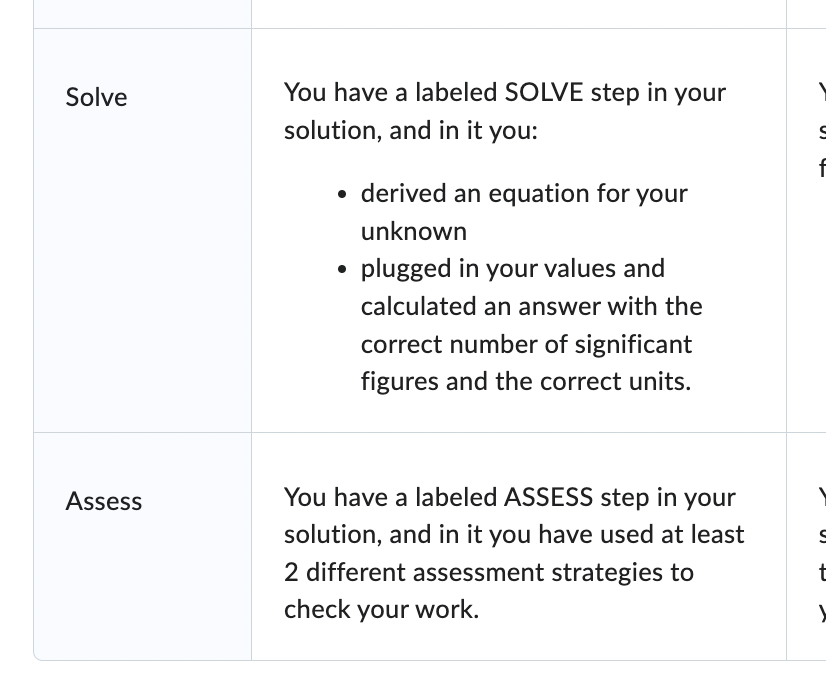Click 'correct number of significant' line
The image size is (826, 696).
(526, 344)
